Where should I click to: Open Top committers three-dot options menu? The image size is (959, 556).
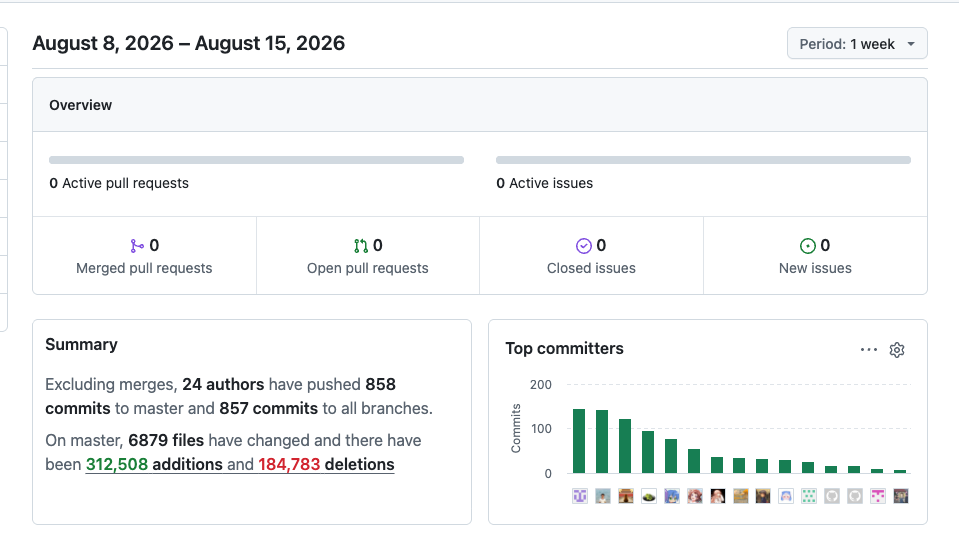point(868,350)
